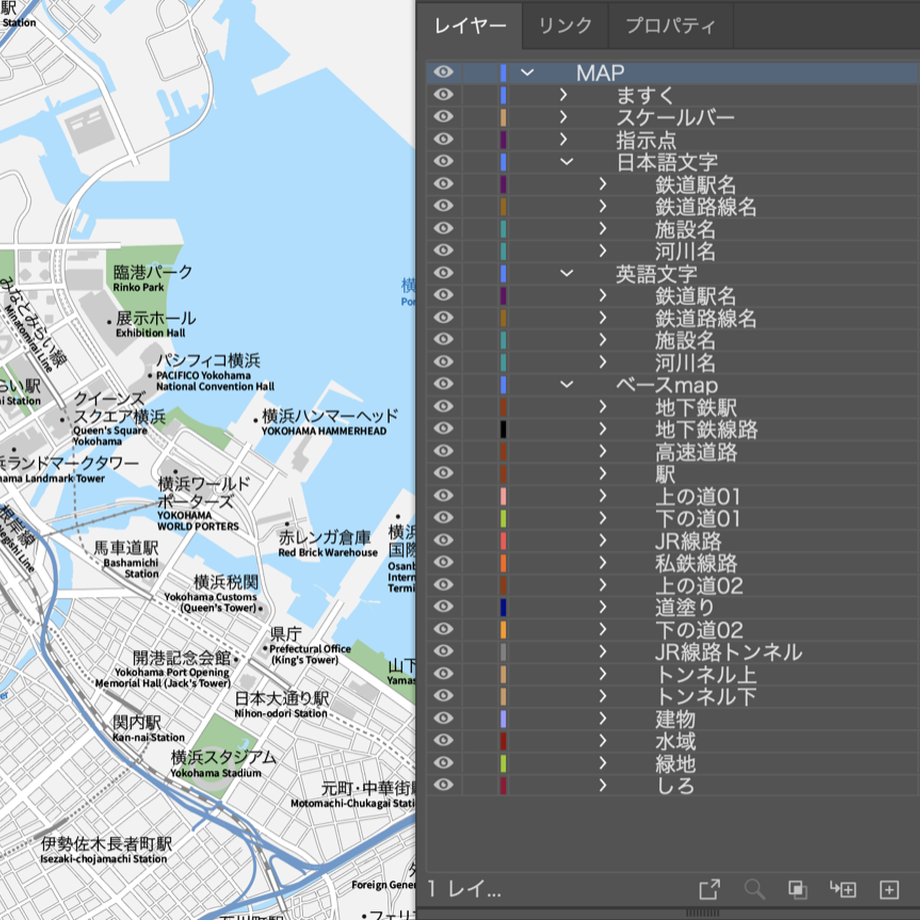920x920 pixels.
Task: Collapse the 英語文字 group
Action: click(566, 273)
